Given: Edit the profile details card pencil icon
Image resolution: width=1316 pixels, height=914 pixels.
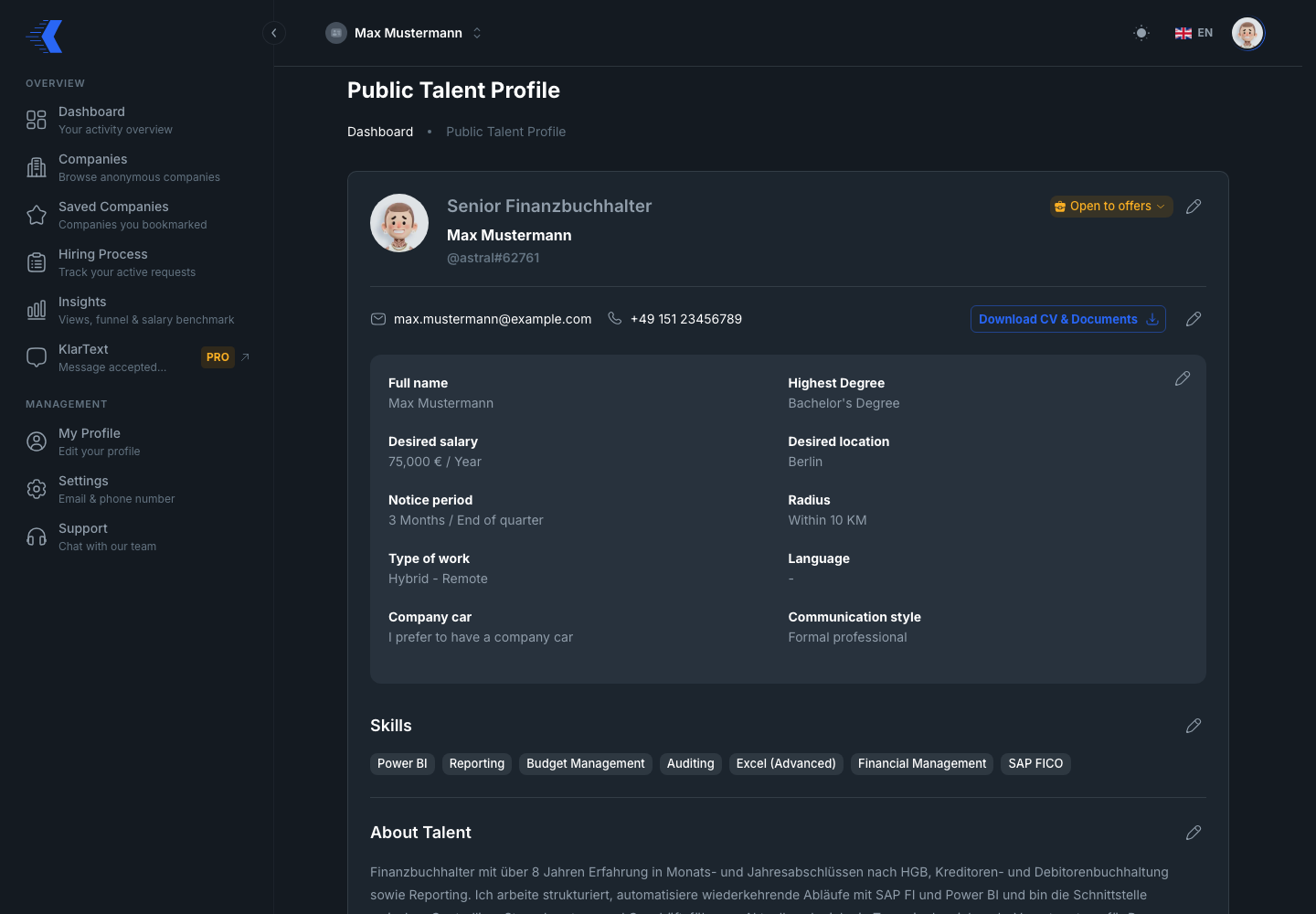Looking at the screenshot, I should point(1183,378).
